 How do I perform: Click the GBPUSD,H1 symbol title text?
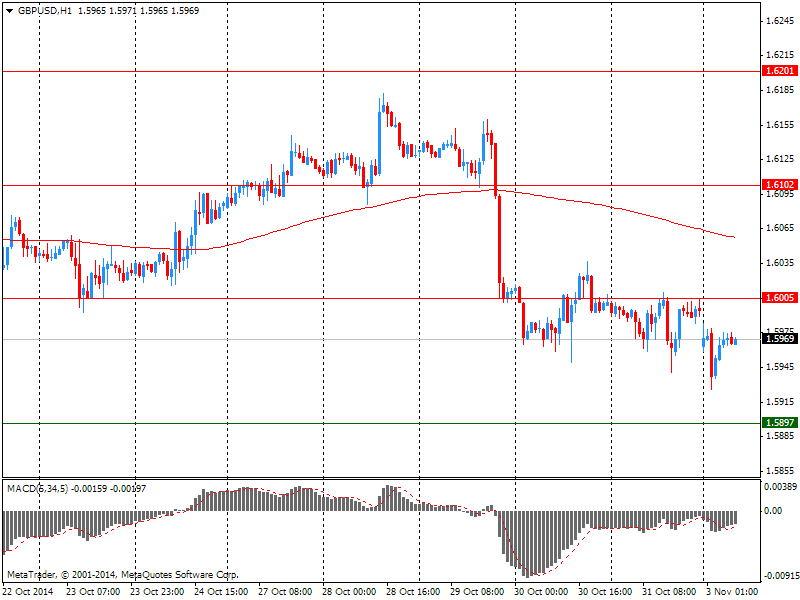pos(45,11)
